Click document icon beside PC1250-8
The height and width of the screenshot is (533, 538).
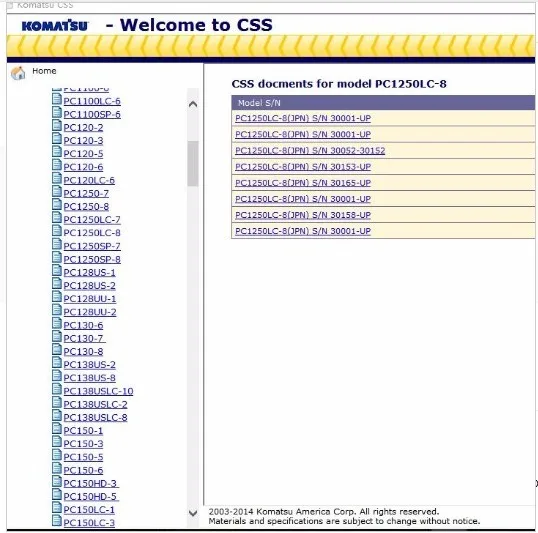(57, 205)
